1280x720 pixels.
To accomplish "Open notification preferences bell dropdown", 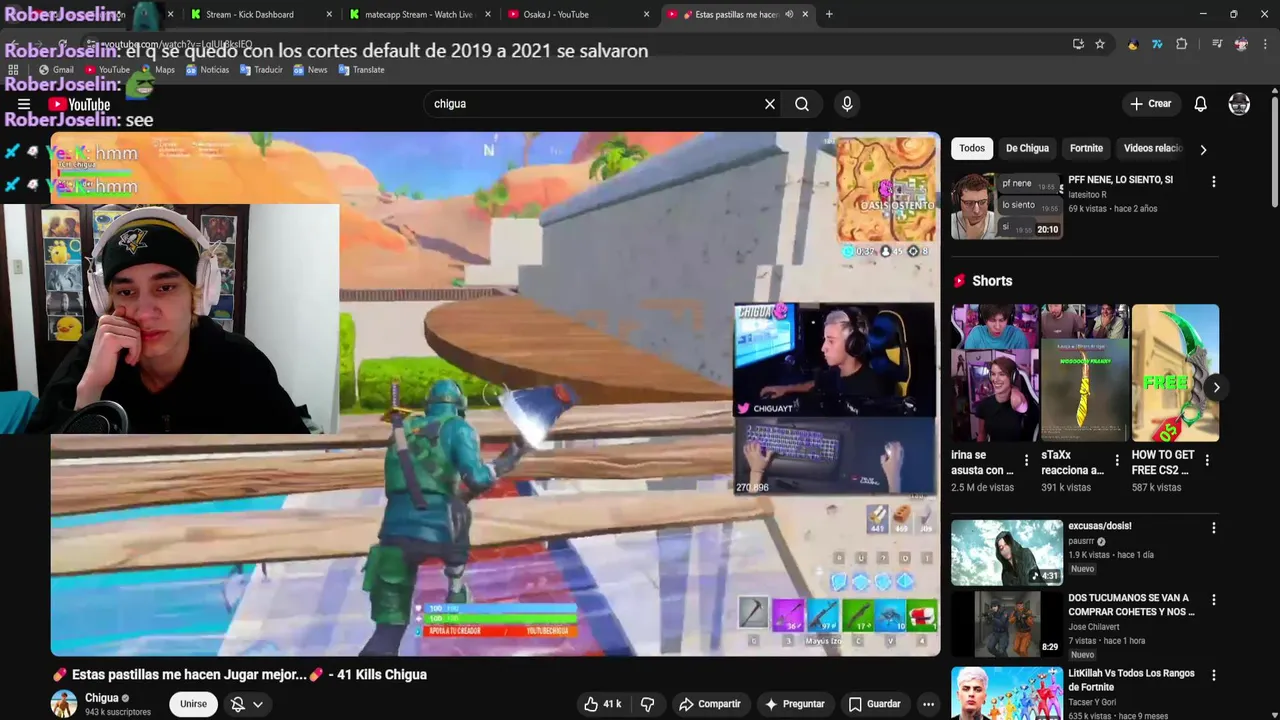I will [247, 704].
